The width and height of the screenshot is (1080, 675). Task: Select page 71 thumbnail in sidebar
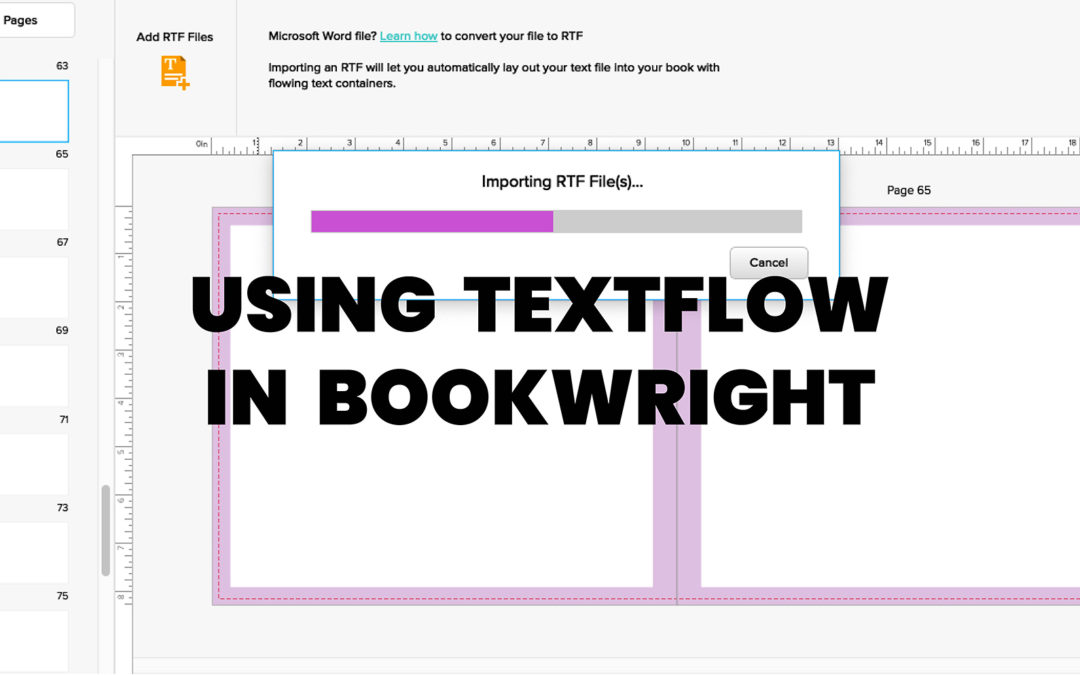pyautogui.click(x=34, y=464)
